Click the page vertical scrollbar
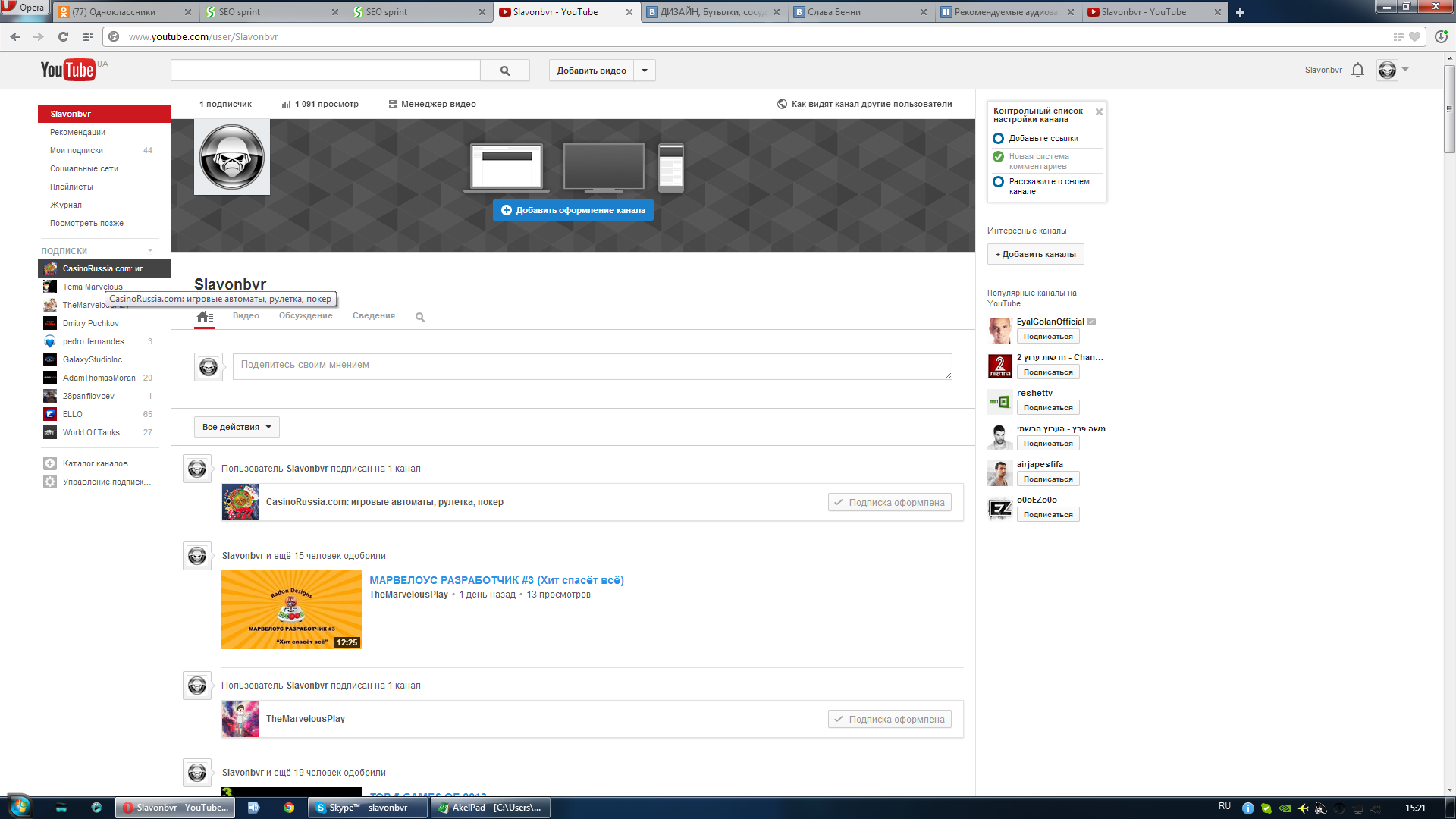Screen dimensions: 1456x819 coord(1449,110)
